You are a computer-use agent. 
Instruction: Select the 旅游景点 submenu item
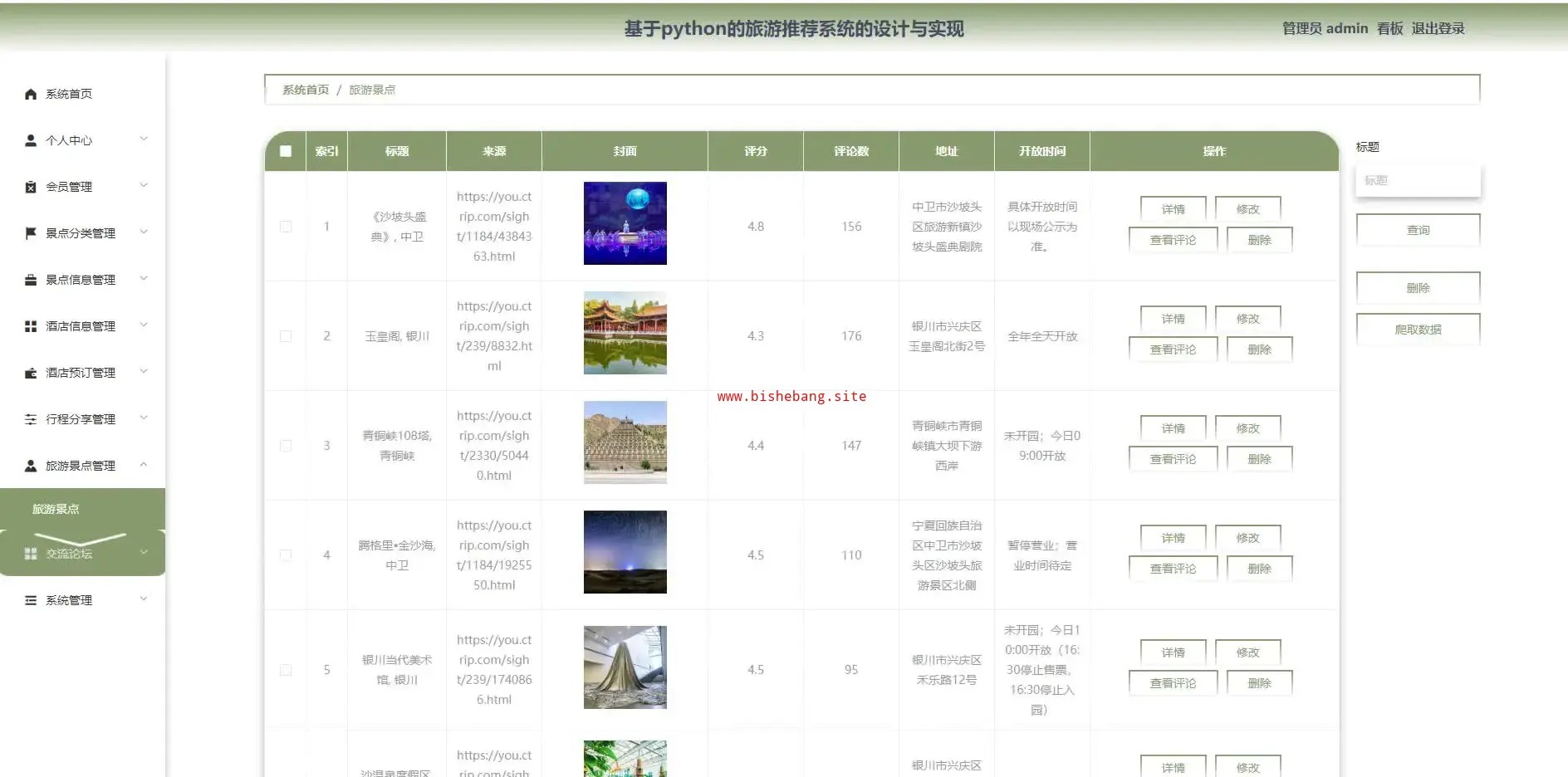[x=56, y=509]
